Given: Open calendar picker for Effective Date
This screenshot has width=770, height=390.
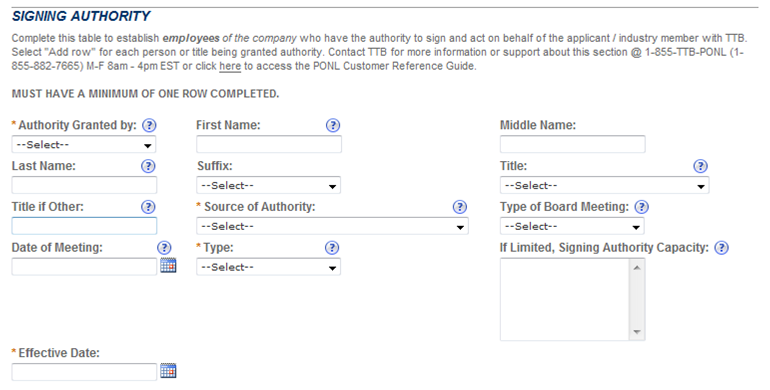Looking at the screenshot, I should coord(168,371).
